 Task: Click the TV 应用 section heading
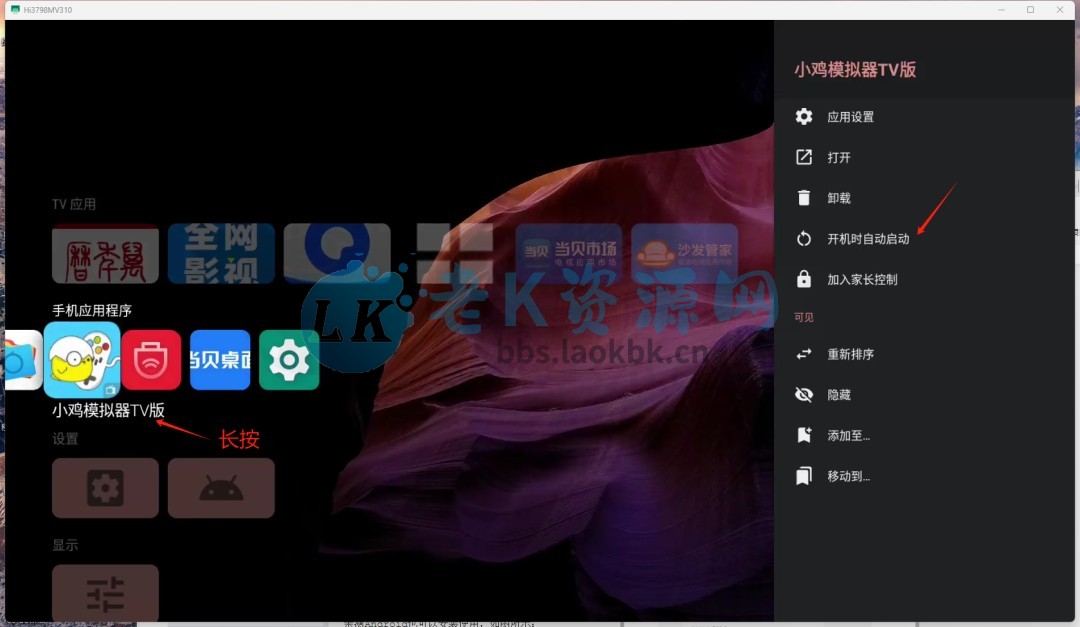click(74, 204)
